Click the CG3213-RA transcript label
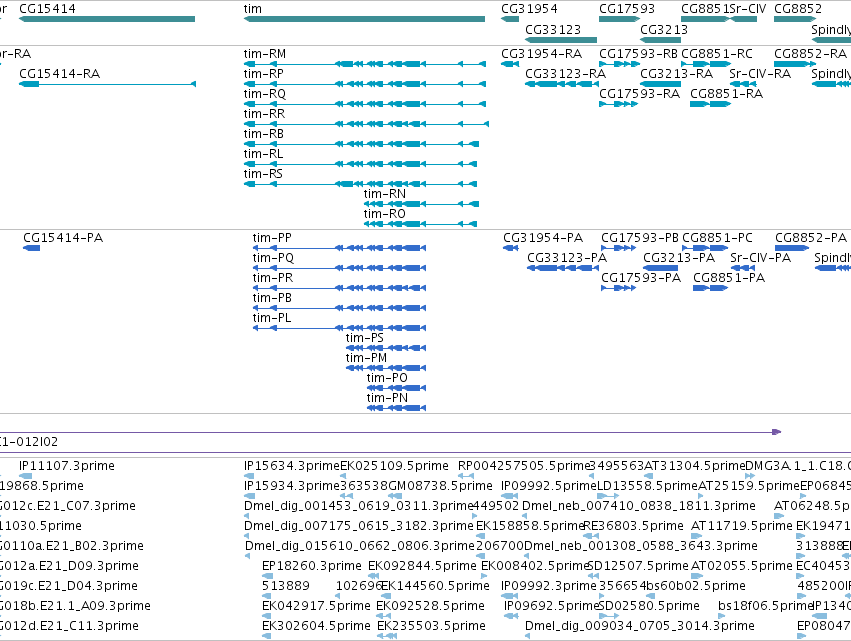Screen dimensions: 851x641 (677, 74)
